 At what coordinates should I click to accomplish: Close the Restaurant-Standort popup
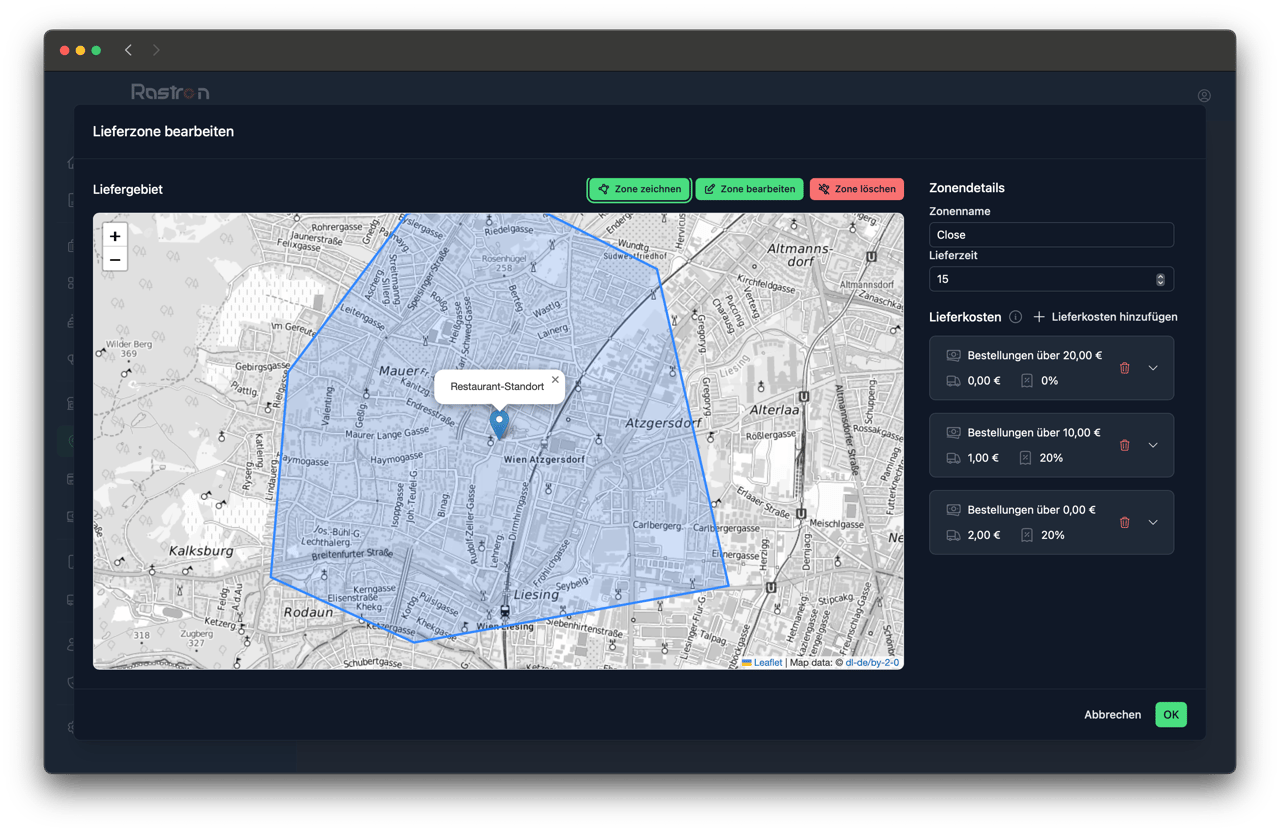tap(555, 380)
